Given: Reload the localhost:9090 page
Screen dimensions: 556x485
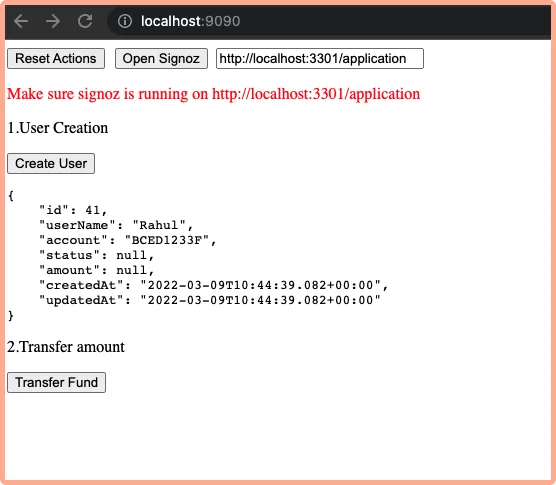Looking at the screenshot, I should pyautogui.click(x=85, y=21).
